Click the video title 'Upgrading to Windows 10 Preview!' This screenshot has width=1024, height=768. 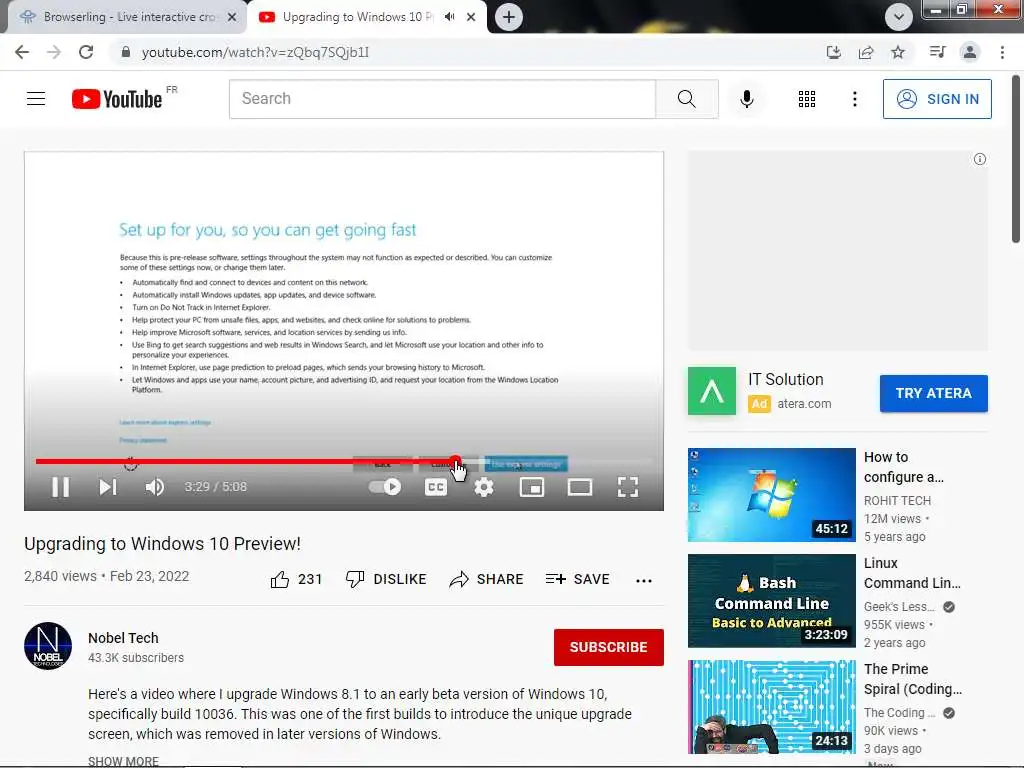point(163,544)
